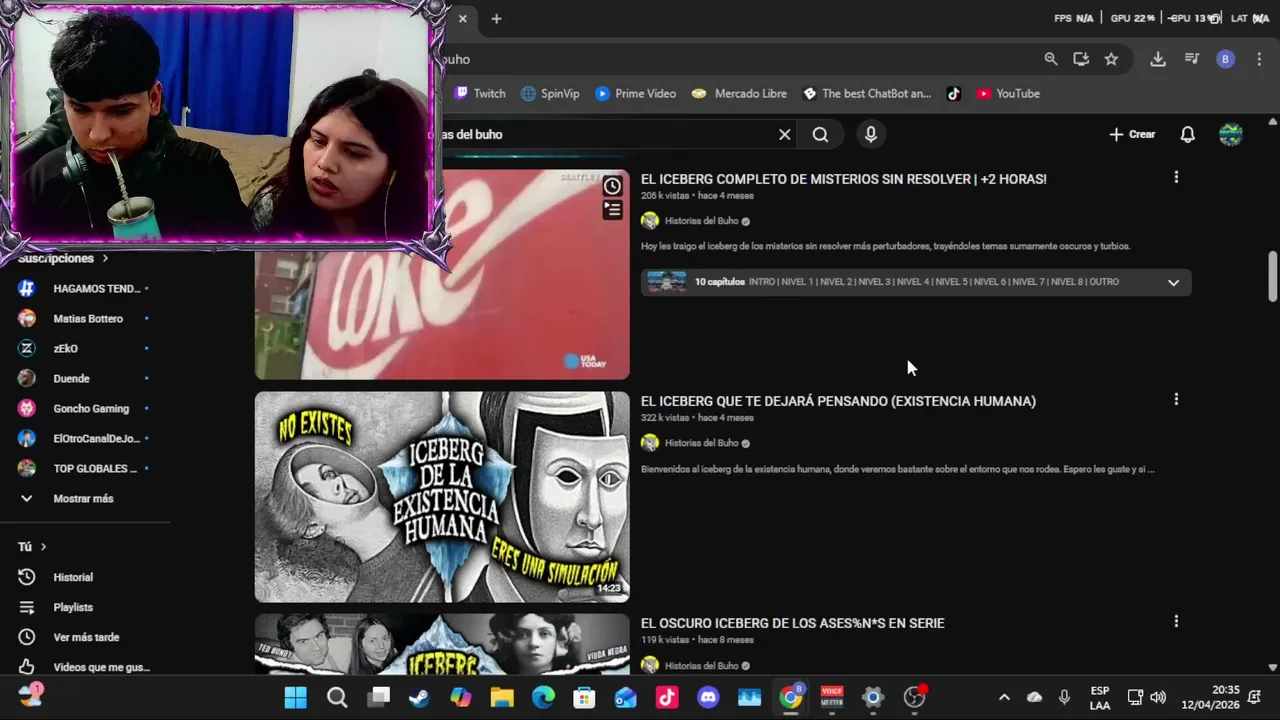Launch Steam from taskbar
Viewport: 1280px width, 720px height.
[419, 697]
